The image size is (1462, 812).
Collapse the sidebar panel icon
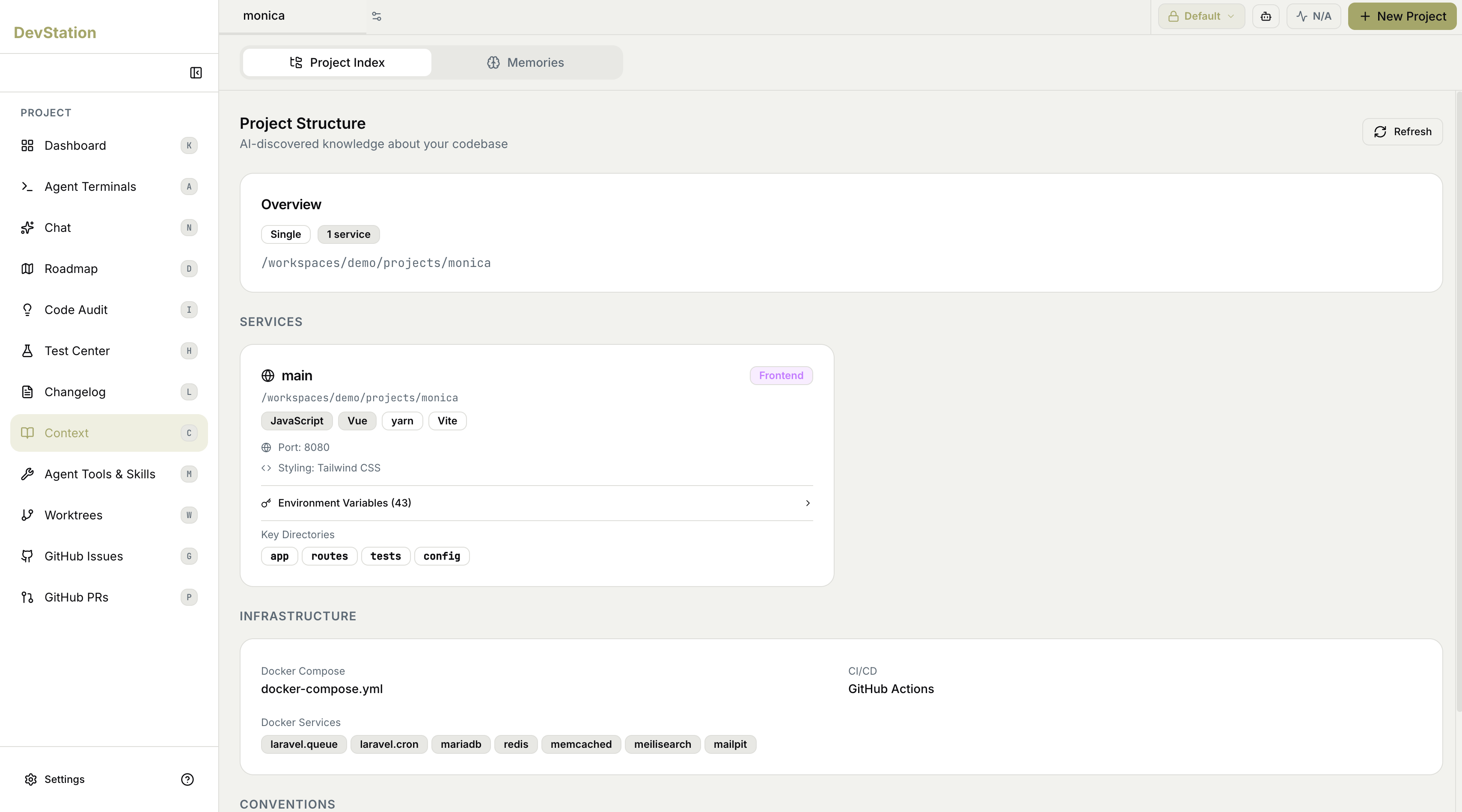[x=196, y=73]
